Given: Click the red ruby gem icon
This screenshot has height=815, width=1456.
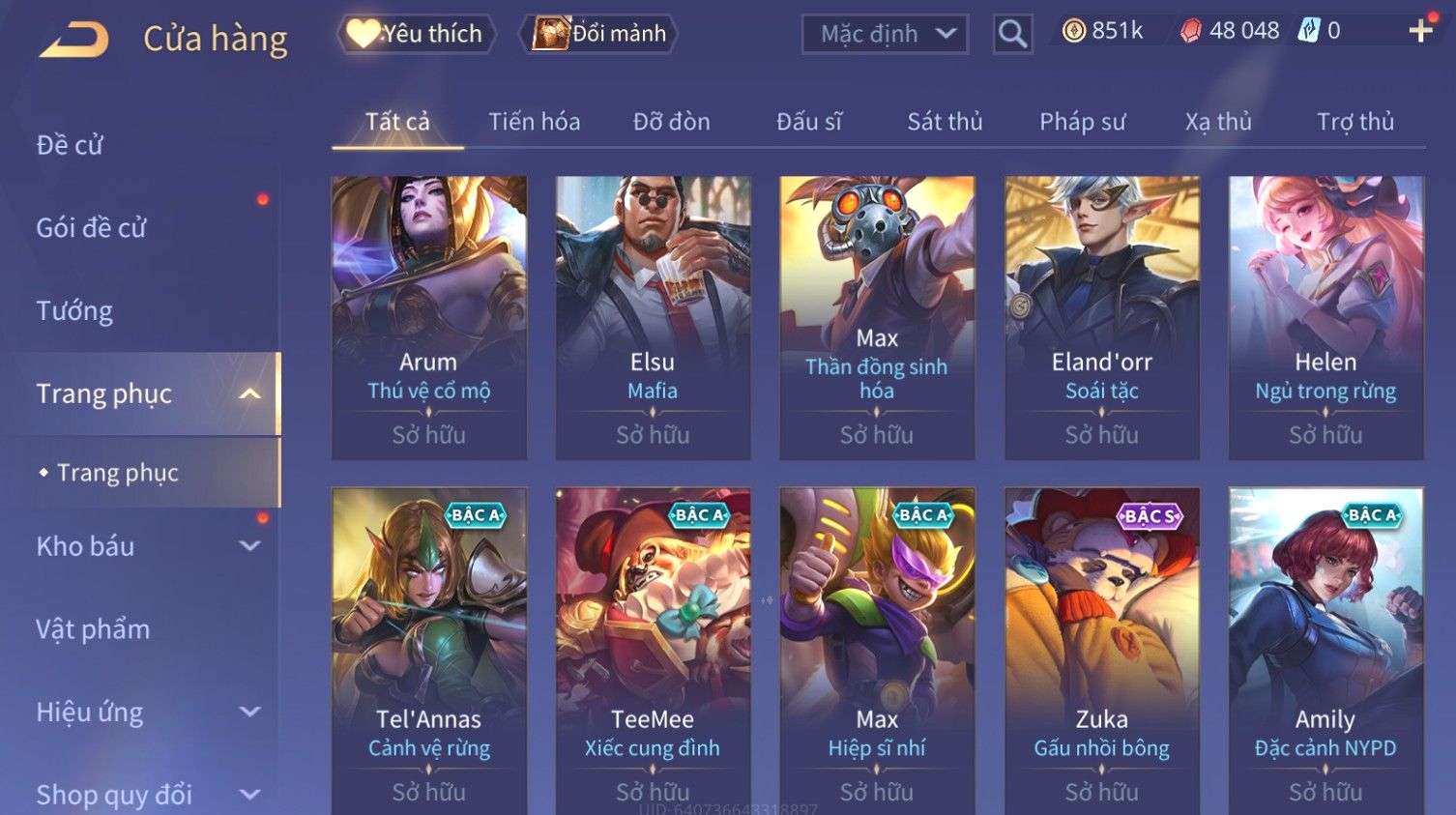Looking at the screenshot, I should coord(1190,31).
